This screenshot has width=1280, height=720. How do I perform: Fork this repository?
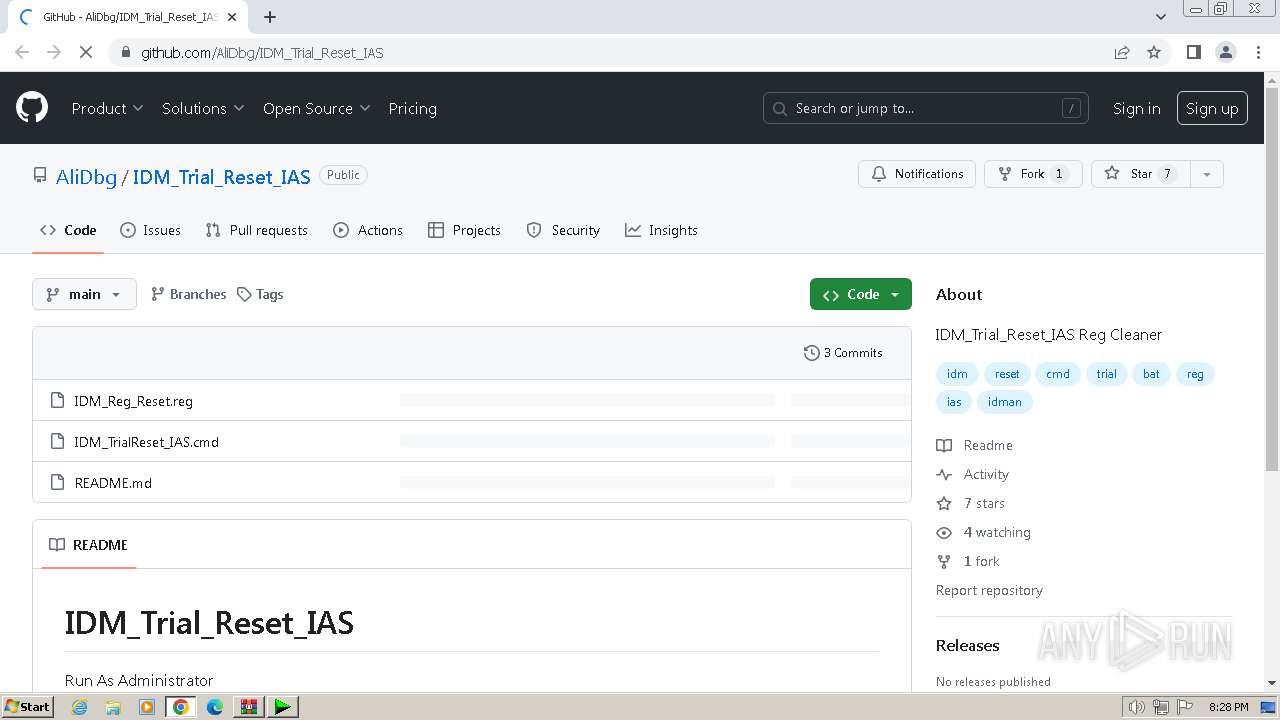click(x=1033, y=174)
